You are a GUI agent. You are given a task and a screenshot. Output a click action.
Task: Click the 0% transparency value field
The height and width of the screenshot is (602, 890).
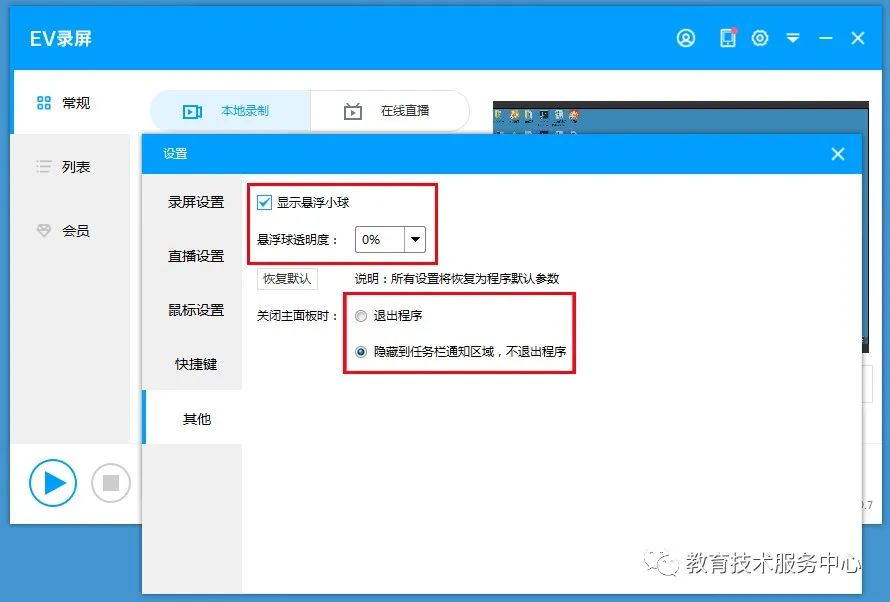click(x=380, y=239)
